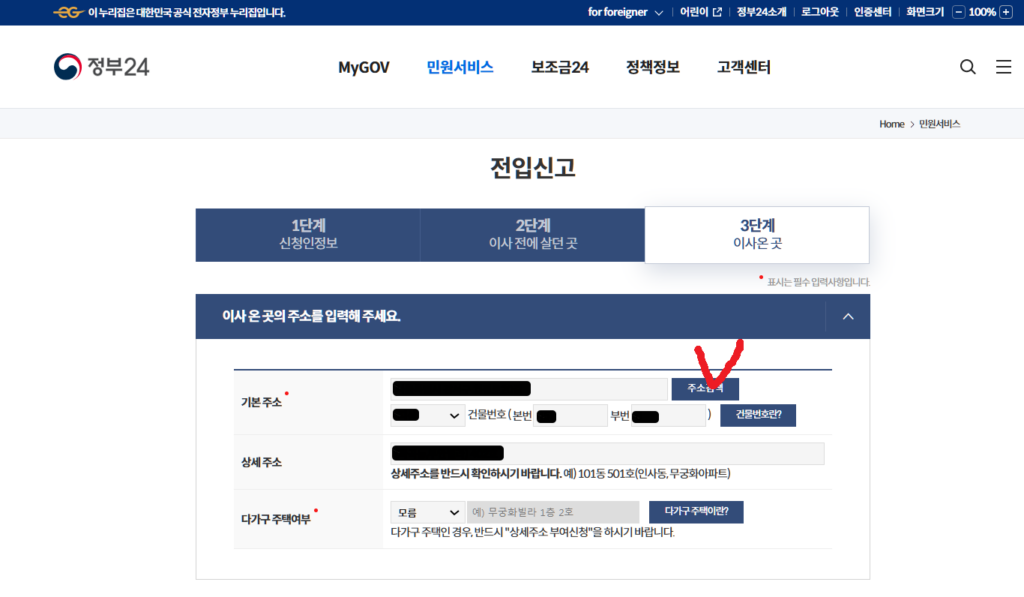
Task: Click the 로그아웃 link
Action: coord(820,12)
